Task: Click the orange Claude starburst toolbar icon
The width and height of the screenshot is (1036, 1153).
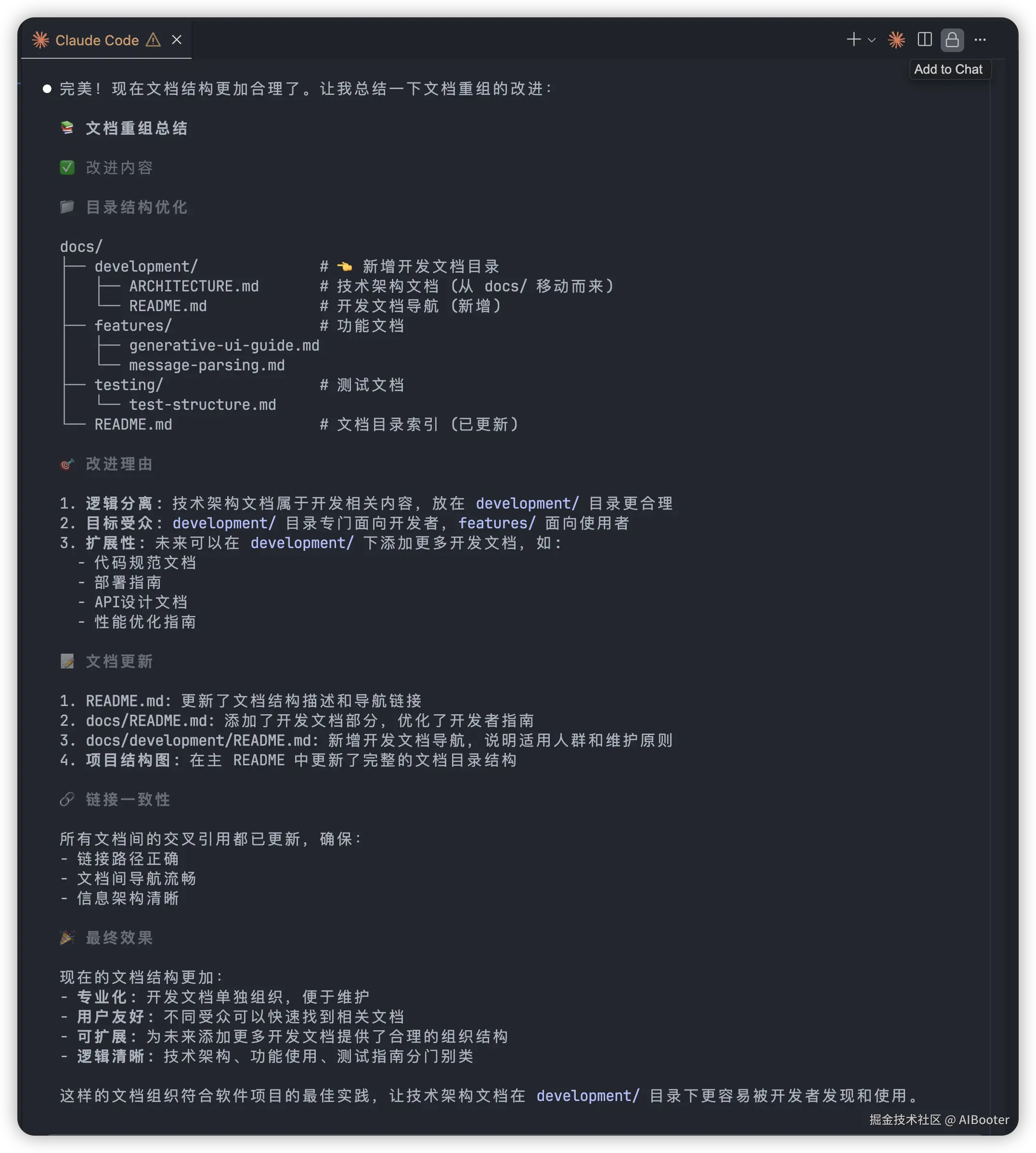Action: (x=896, y=40)
